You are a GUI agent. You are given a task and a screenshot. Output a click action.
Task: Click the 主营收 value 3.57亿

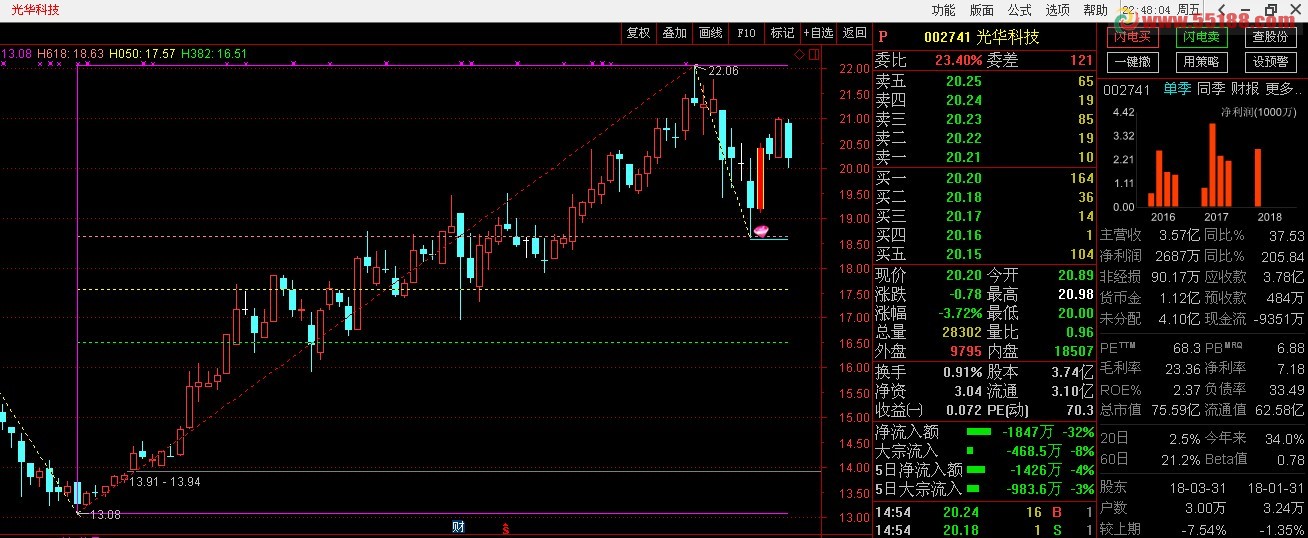point(1180,236)
